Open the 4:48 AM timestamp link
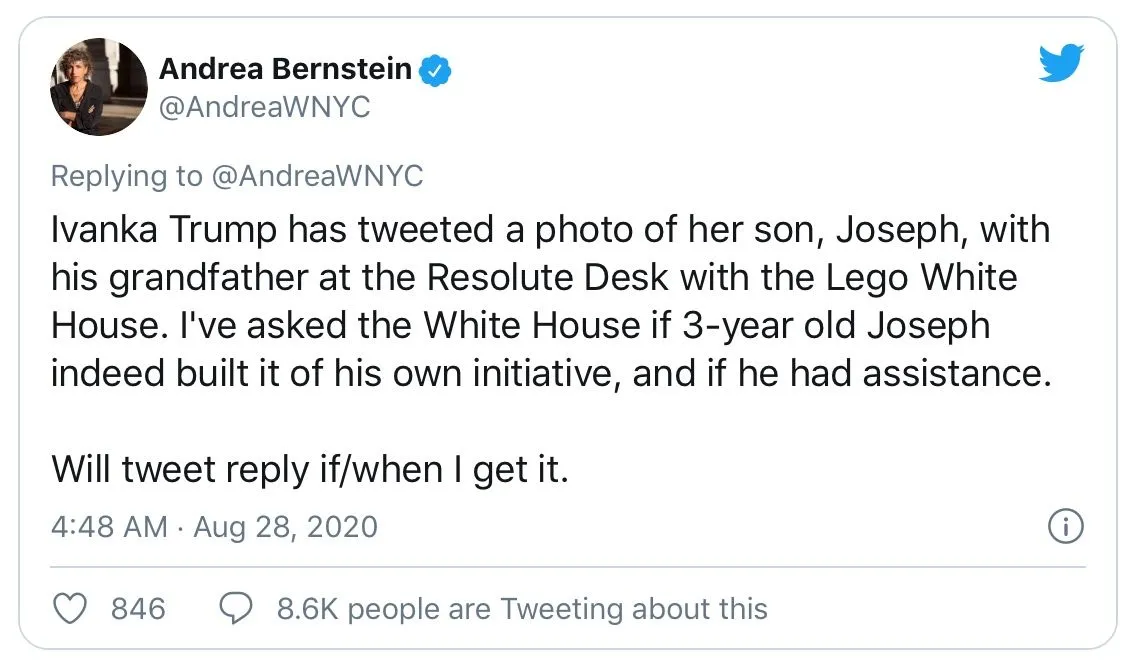 [x=108, y=527]
